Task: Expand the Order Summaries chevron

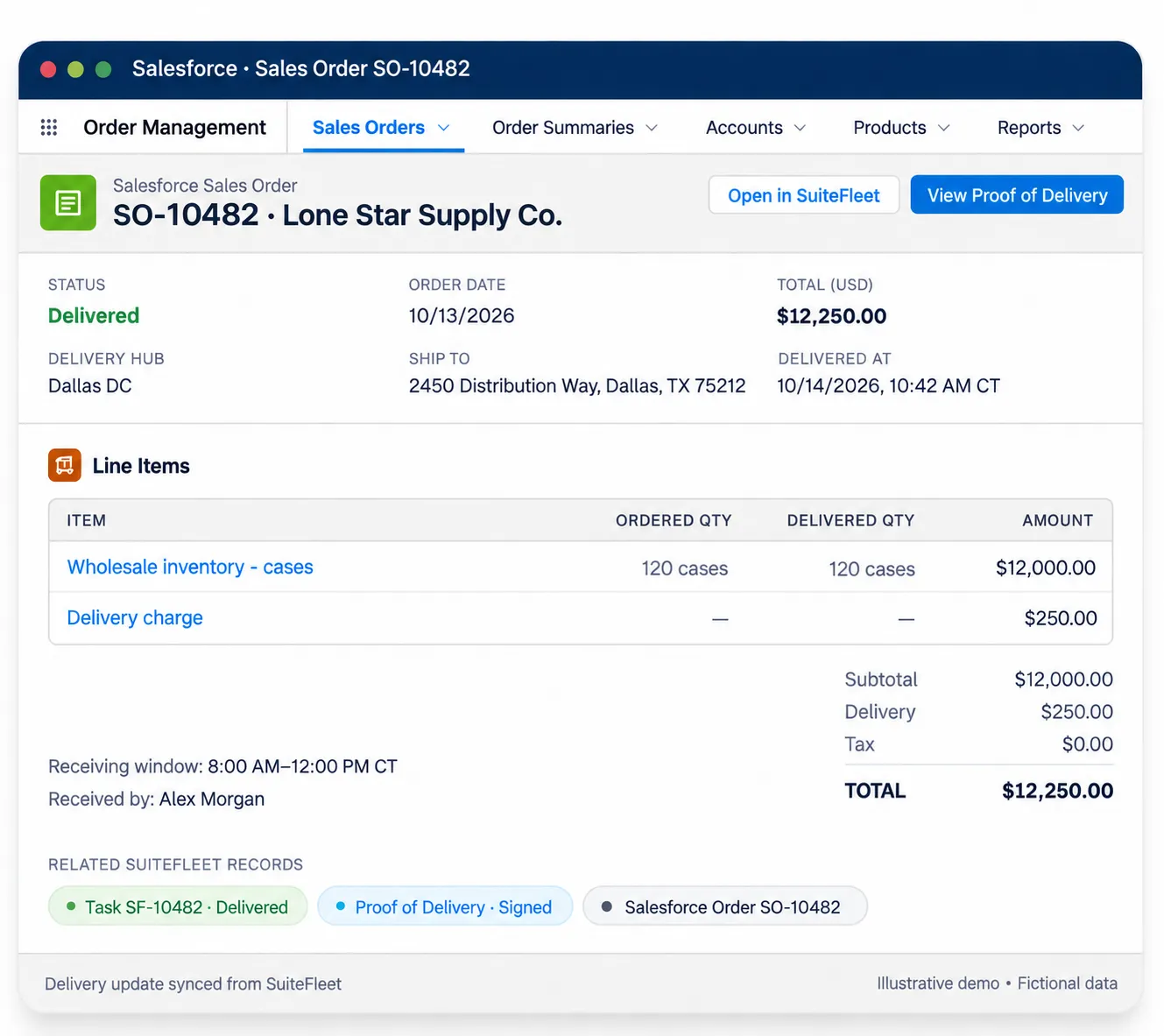Action: pyautogui.click(x=652, y=128)
